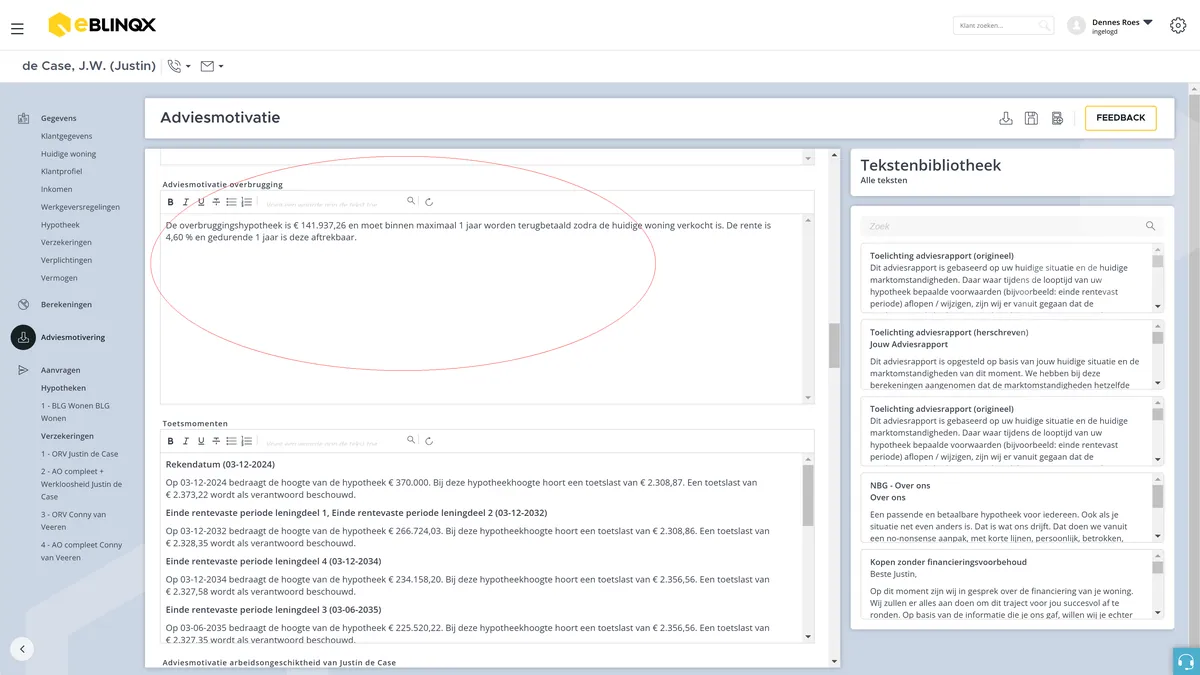Expand the Dennes Roes user menu
Viewport: 1200px width, 675px height.
[x=1147, y=22]
